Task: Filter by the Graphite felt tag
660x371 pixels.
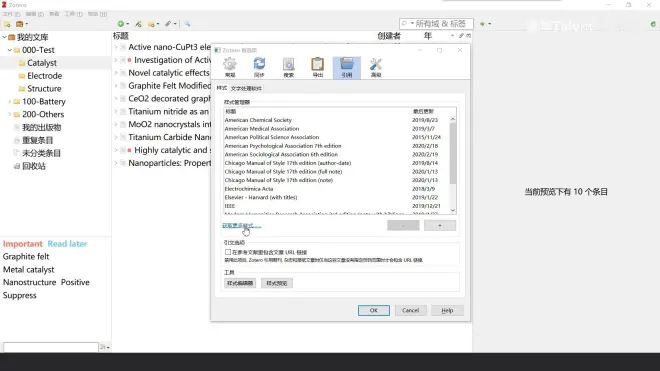Action: pyautogui.click(x=26, y=256)
